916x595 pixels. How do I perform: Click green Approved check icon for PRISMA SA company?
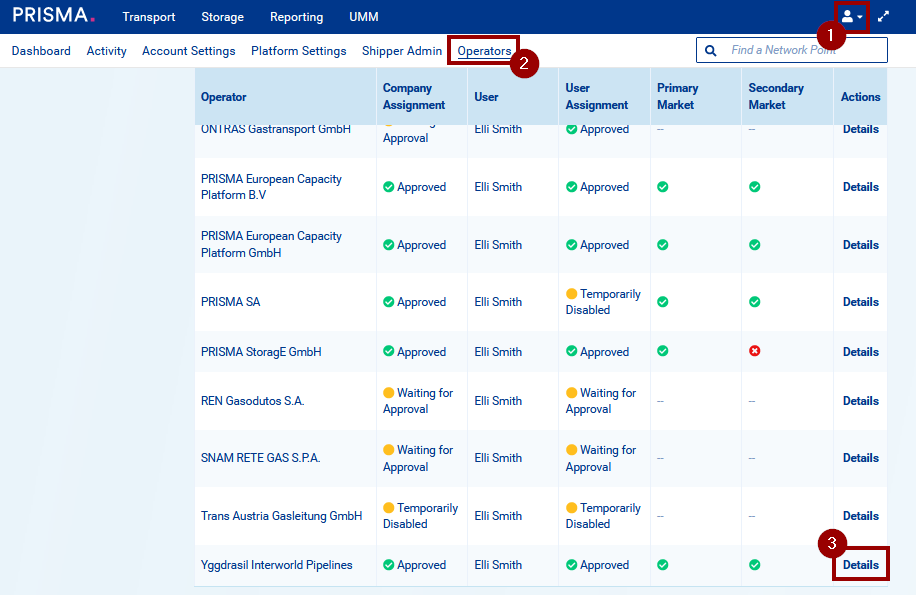pos(389,302)
